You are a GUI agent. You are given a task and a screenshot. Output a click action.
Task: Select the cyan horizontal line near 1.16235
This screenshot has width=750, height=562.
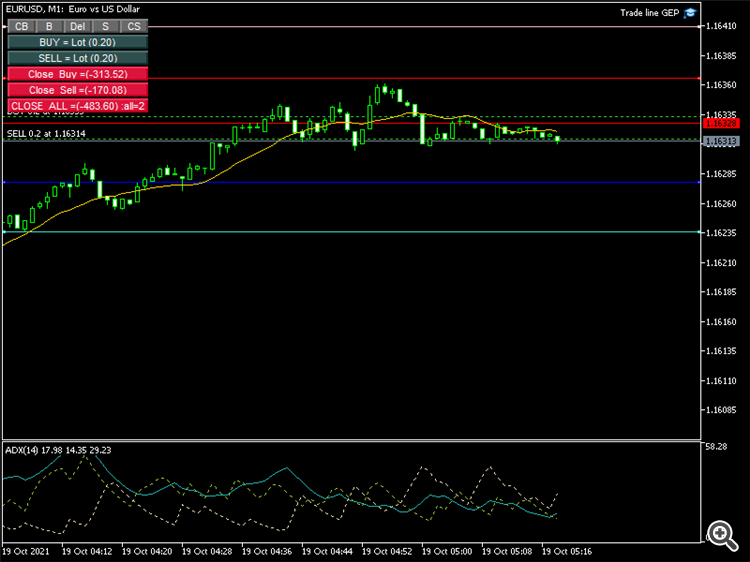(x=352, y=232)
